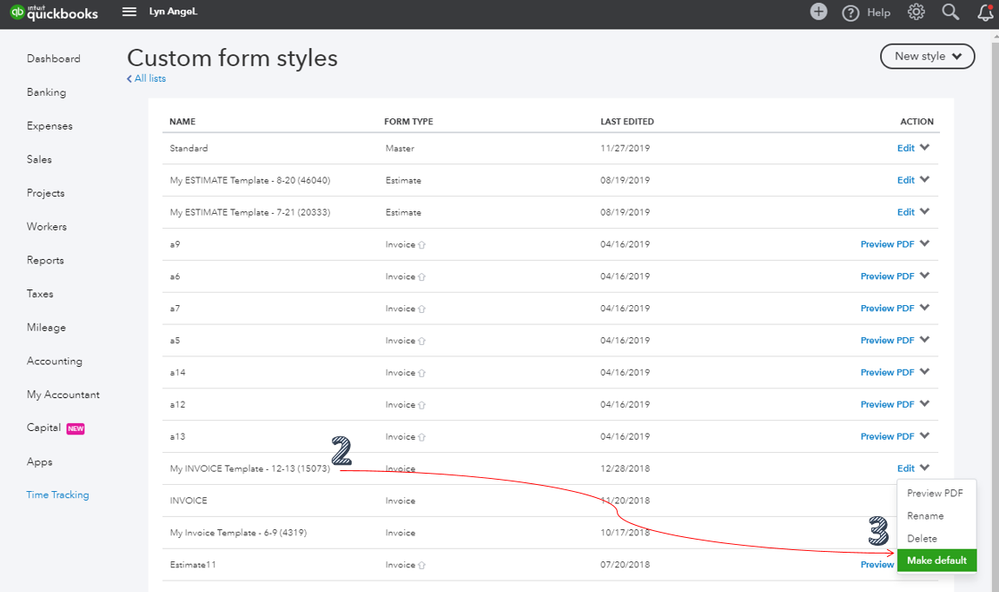Select the INVOICE style name

(x=189, y=501)
